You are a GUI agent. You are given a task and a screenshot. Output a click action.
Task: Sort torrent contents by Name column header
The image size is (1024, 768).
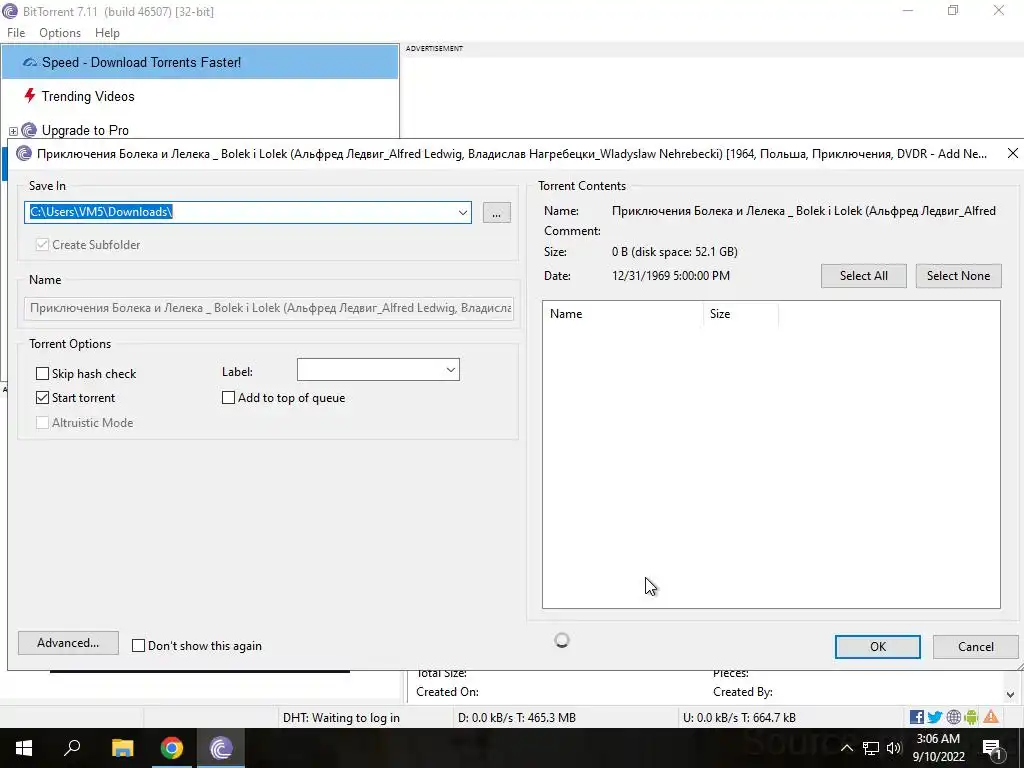pyautogui.click(x=623, y=314)
